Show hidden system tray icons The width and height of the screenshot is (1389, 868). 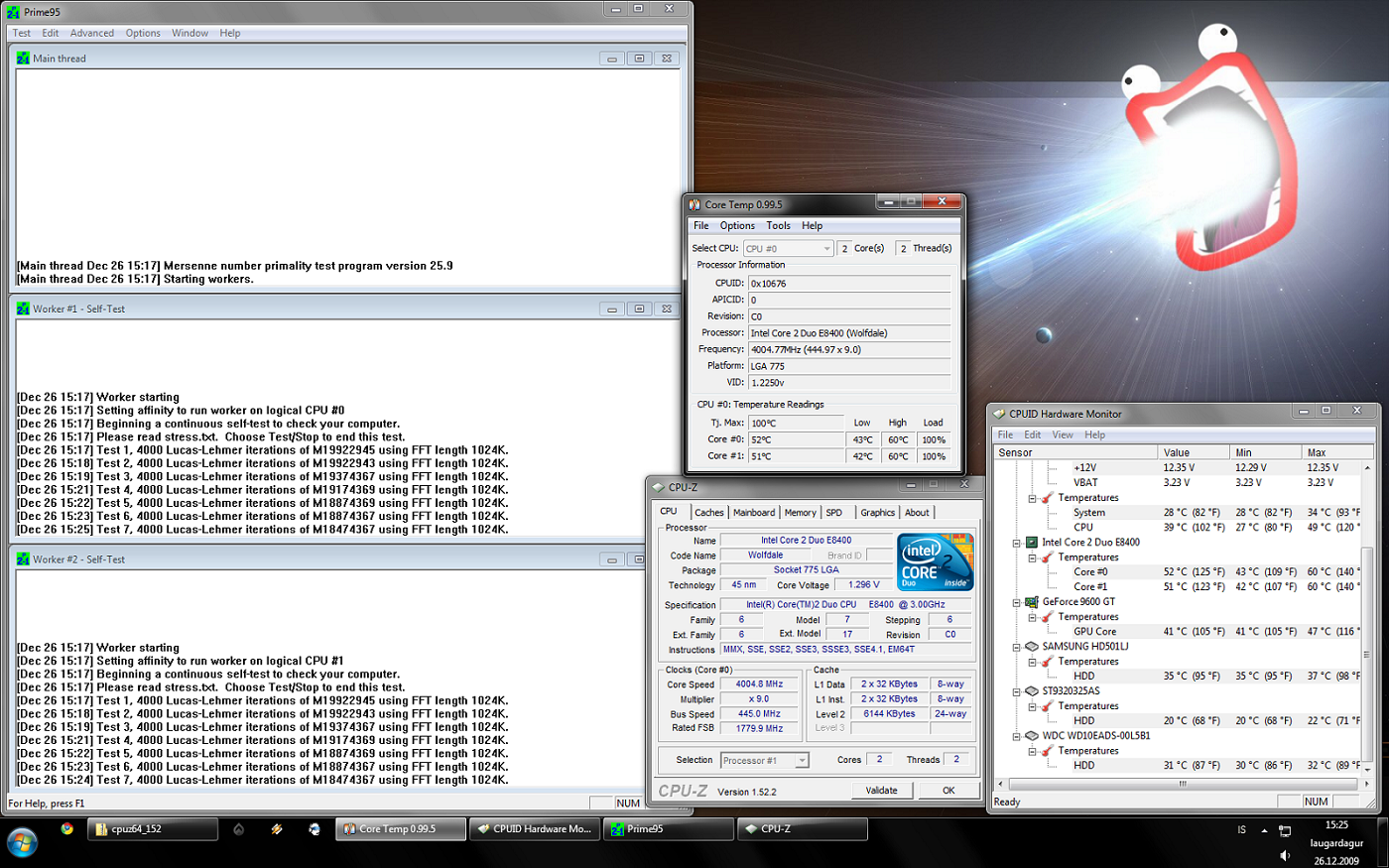[x=1264, y=829]
